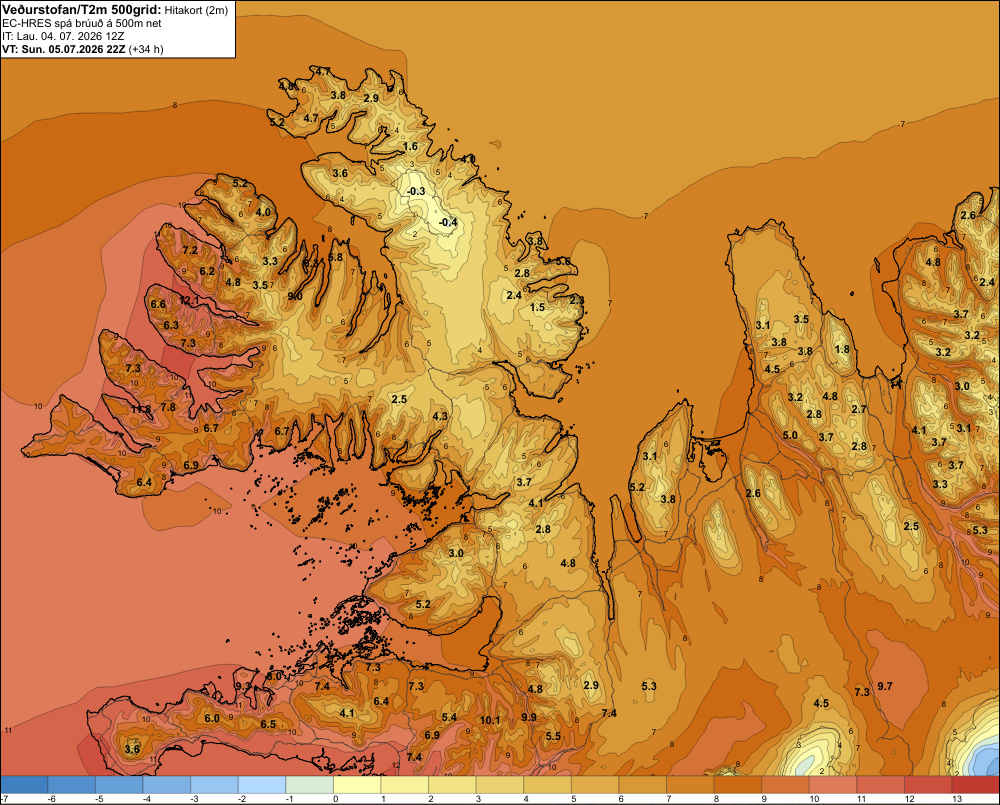Select legend swatch between -1 and 0
1000x805 pixels.
click(x=309, y=785)
